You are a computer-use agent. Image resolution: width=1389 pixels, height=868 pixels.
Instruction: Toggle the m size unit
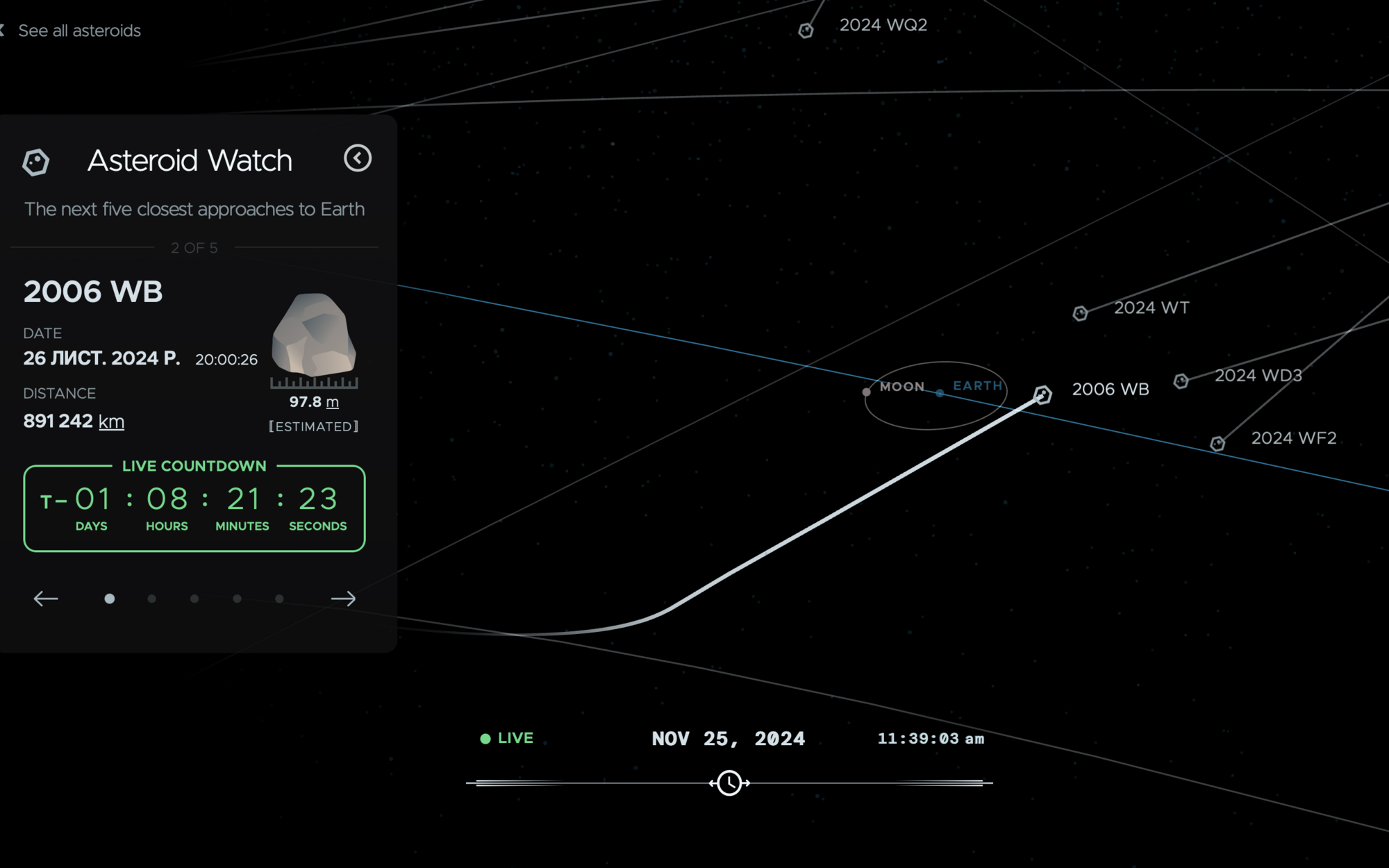point(332,402)
